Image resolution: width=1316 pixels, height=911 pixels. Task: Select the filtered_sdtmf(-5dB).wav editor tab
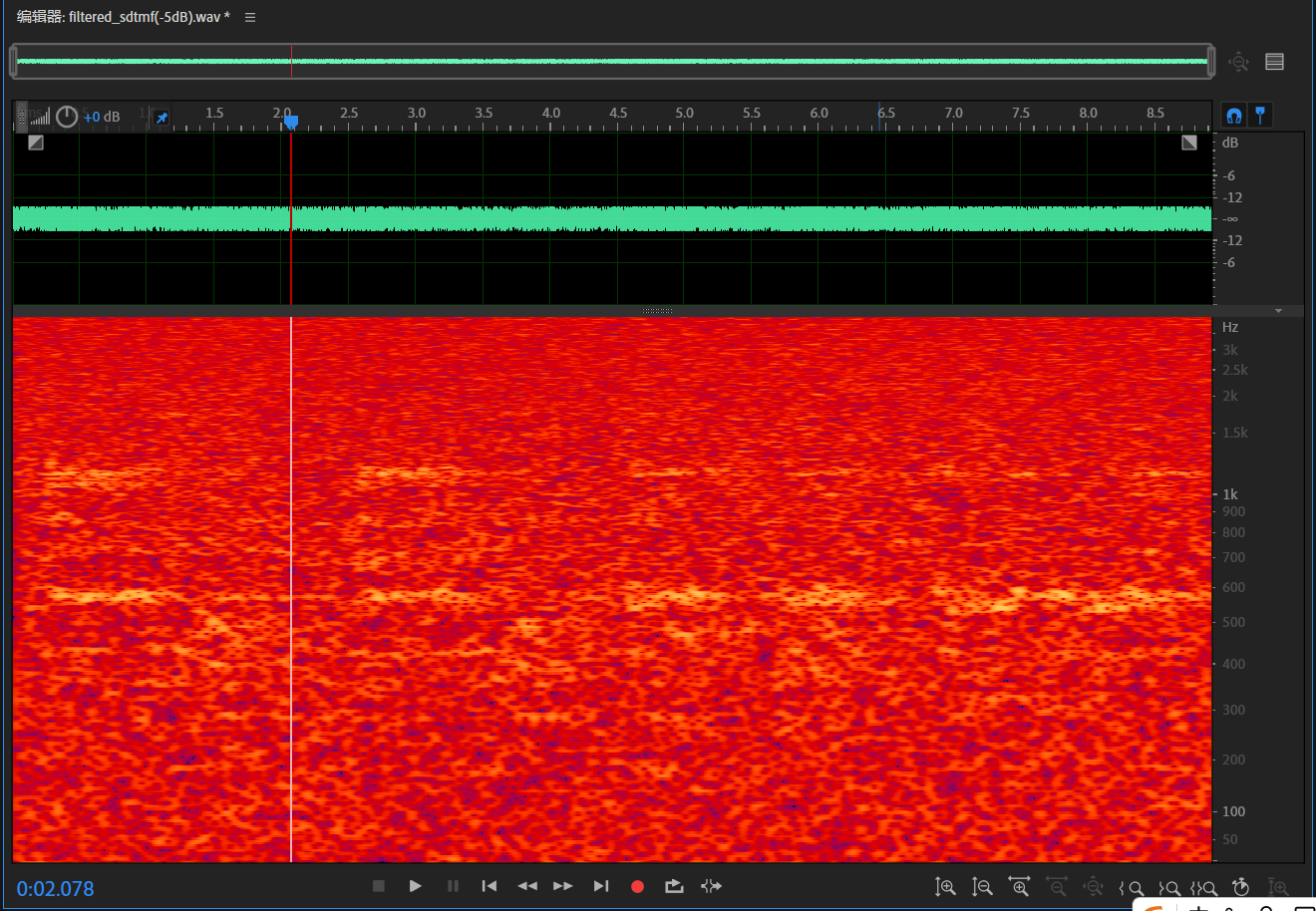(123, 17)
